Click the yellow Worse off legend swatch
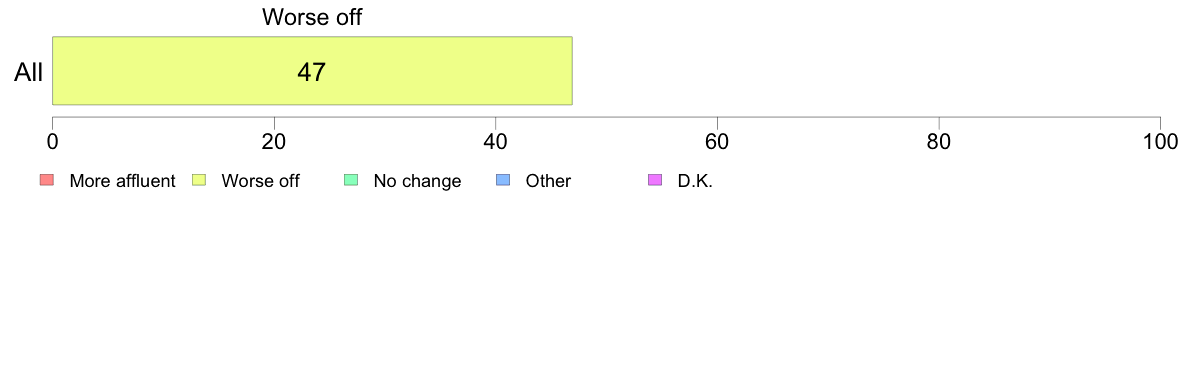The width and height of the screenshot is (1188, 368). click(199, 180)
